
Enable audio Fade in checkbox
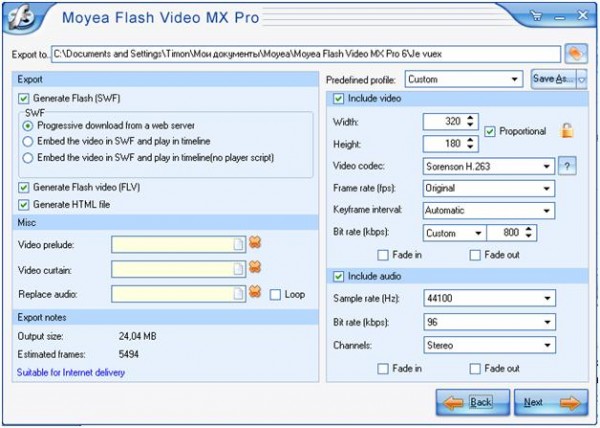tap(383, 369)
